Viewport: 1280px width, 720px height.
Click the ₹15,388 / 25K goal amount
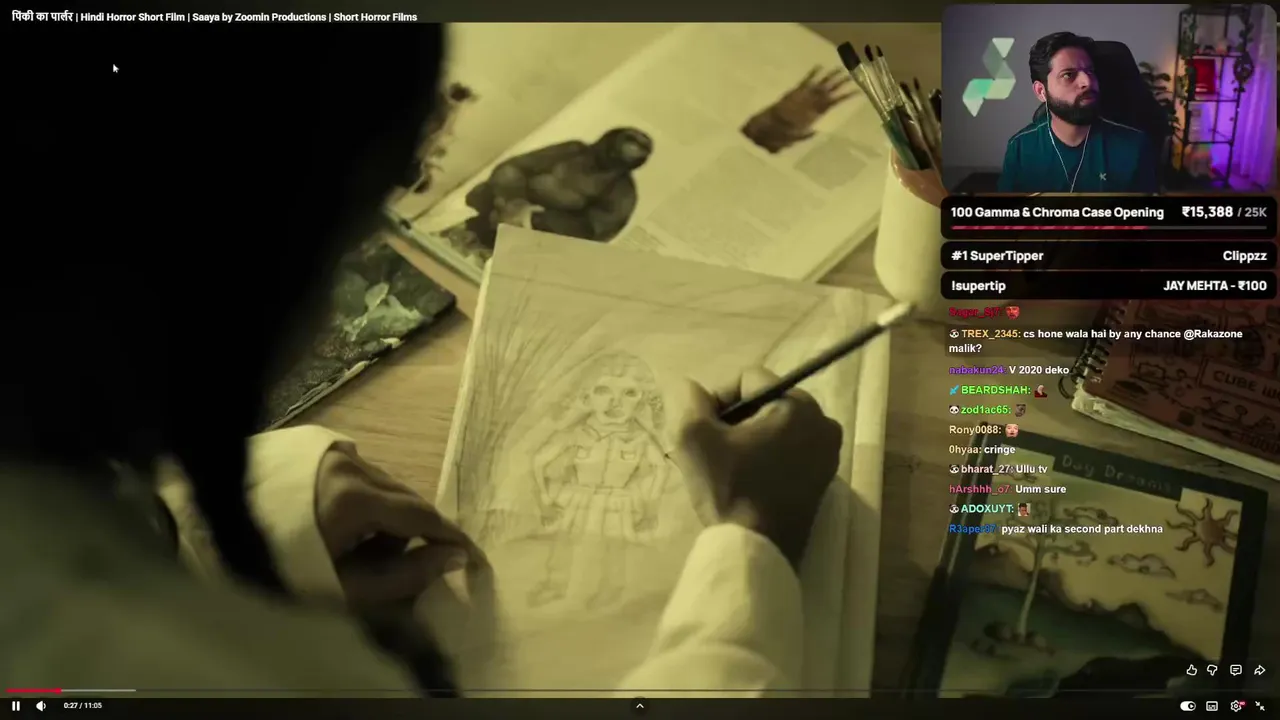tap(1224, 212)
